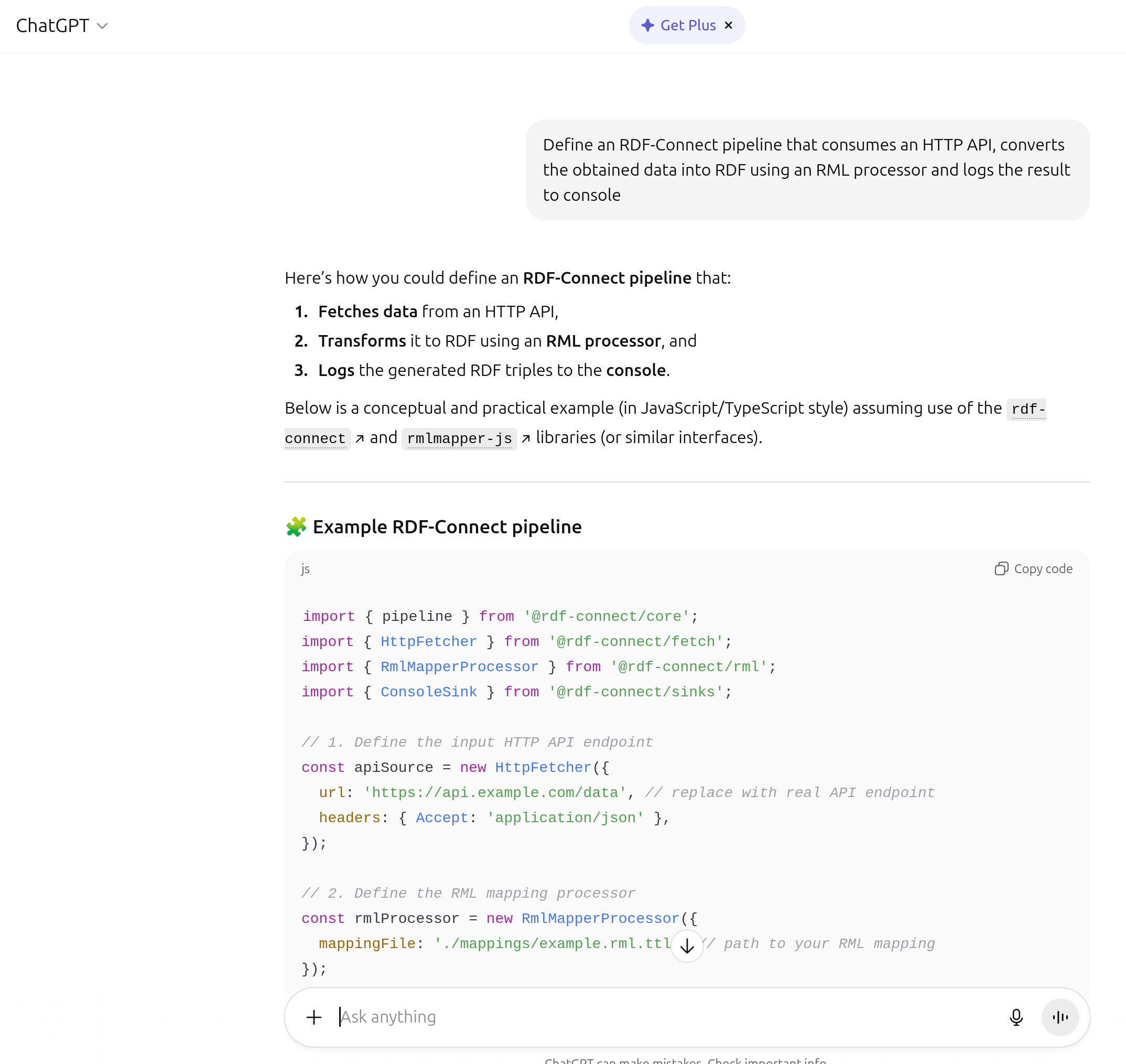Open the rdf-connect library link
This screenshot has width=1126, height=1064.
tap(317, 438)
